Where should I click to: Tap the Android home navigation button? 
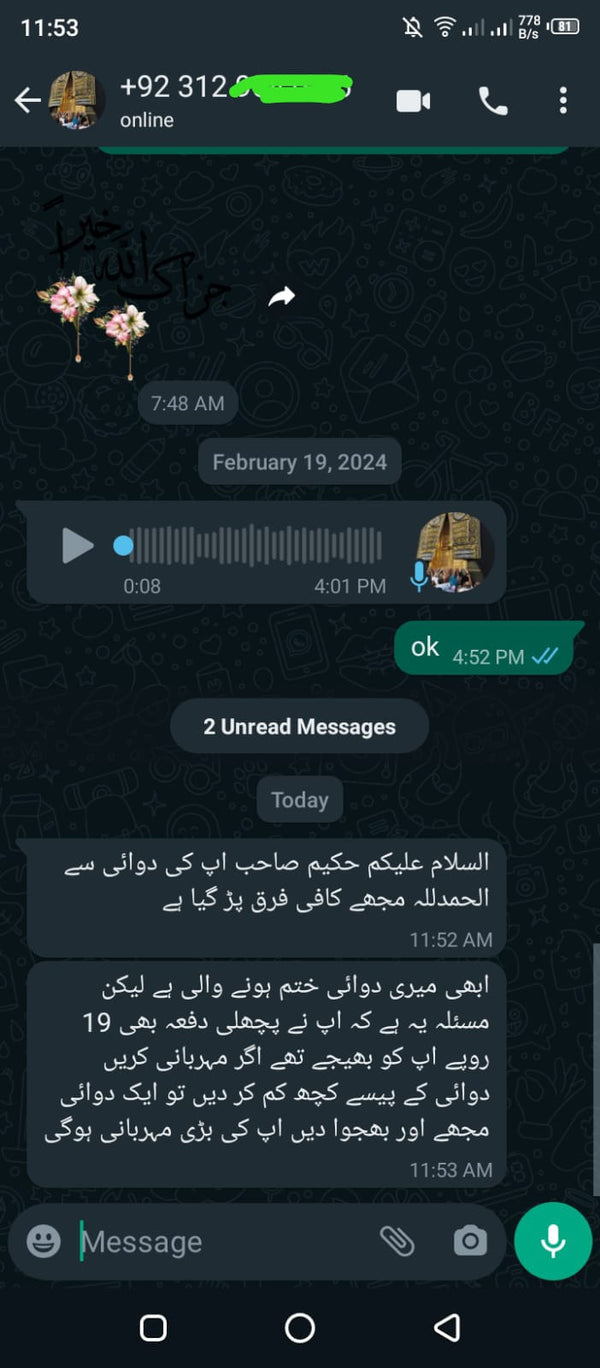click(x=300, y=1328)
